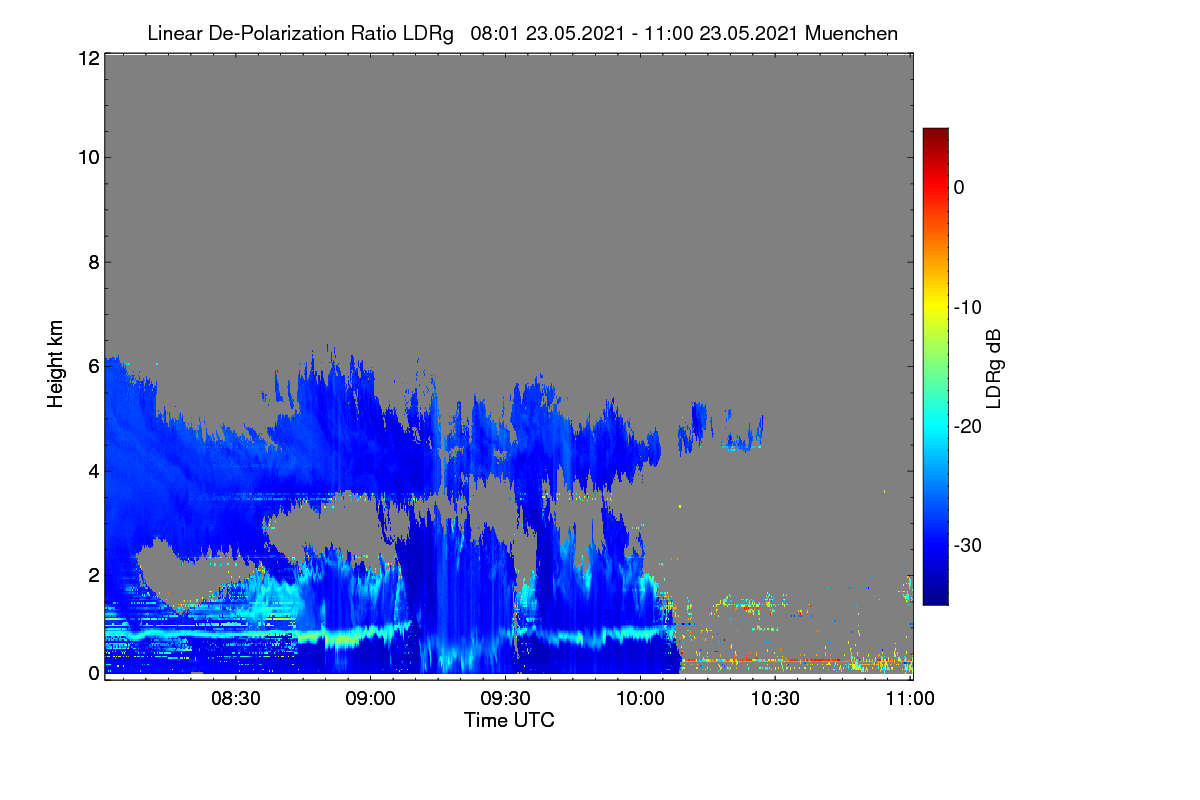The width and height of the screenshot is (1200, 800).
Task: Click the 0 dB colorbar label
Action: coord(959,187)
